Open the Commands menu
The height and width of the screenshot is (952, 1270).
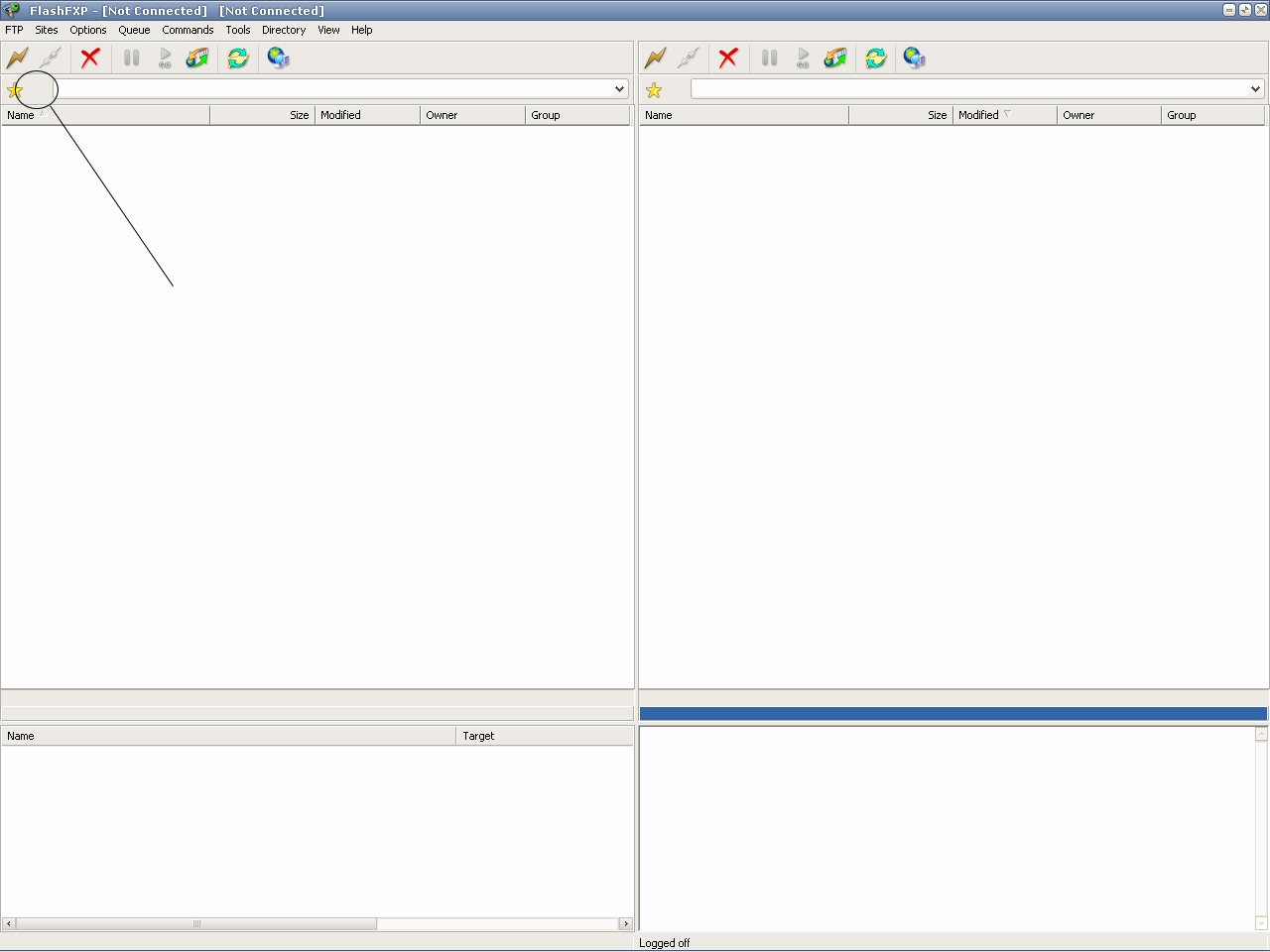pyautogui.click(x=188, y=30)
